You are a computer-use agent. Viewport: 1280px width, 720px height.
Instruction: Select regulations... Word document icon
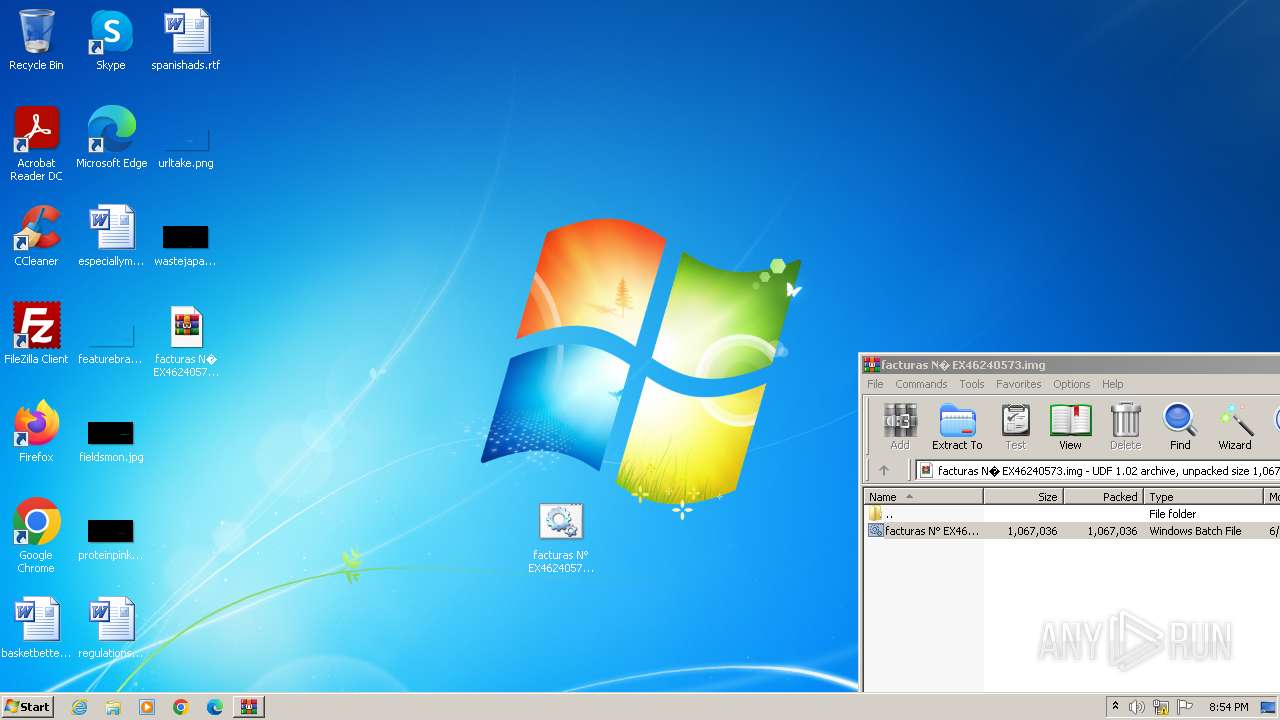pos(111,628)
